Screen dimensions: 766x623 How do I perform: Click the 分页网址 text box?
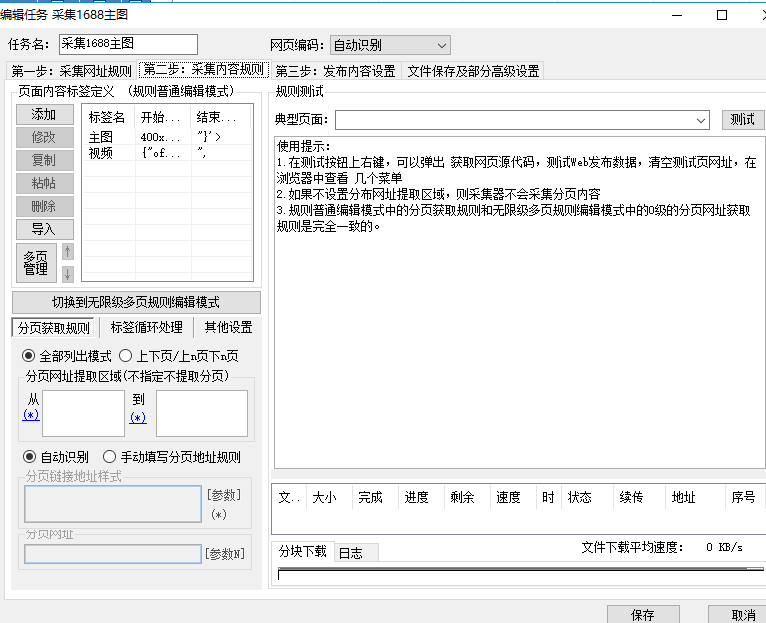click(x=113, y=554)
